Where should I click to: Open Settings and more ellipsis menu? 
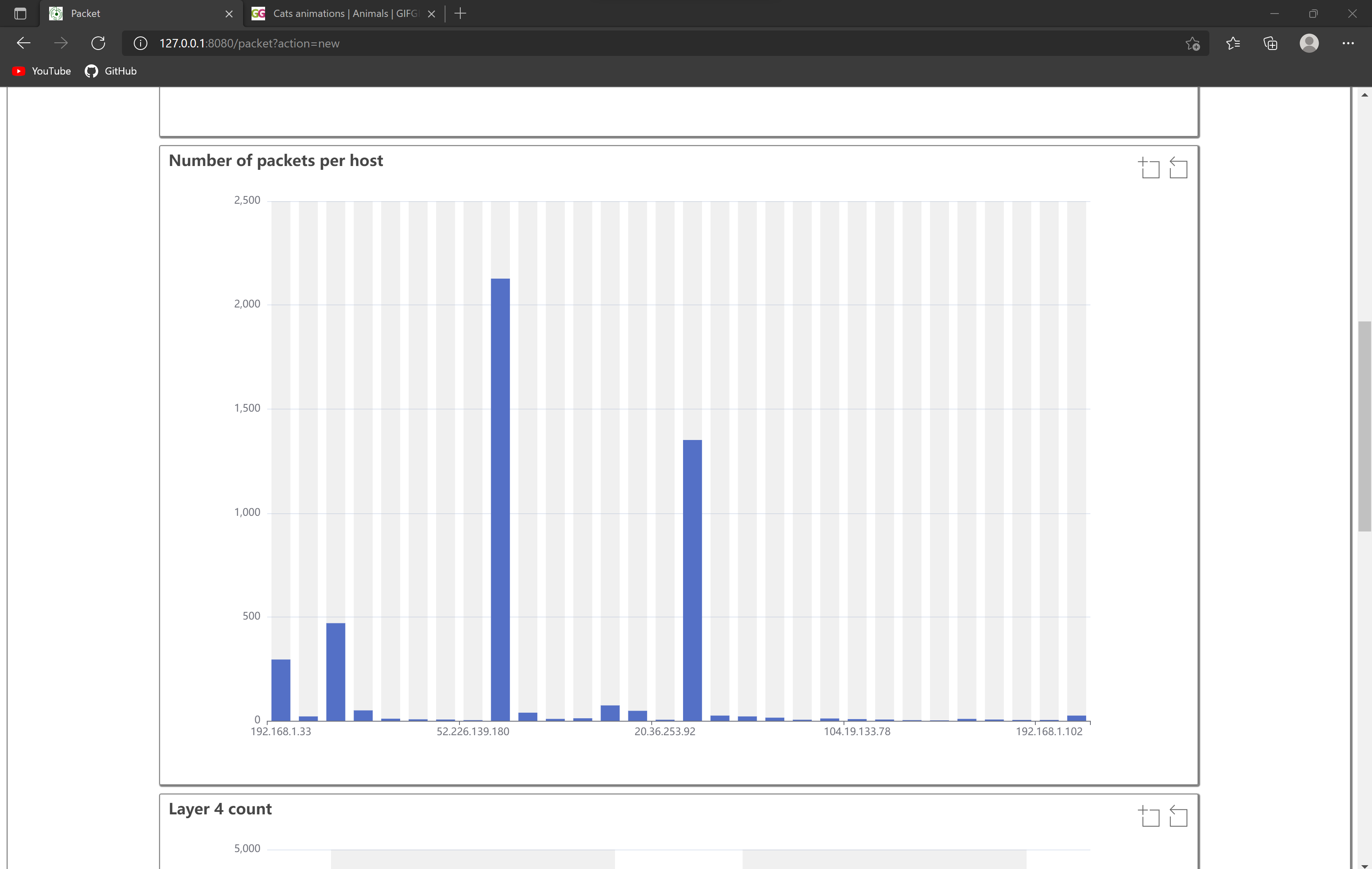pyautogui.click(x=1347, y=43)
